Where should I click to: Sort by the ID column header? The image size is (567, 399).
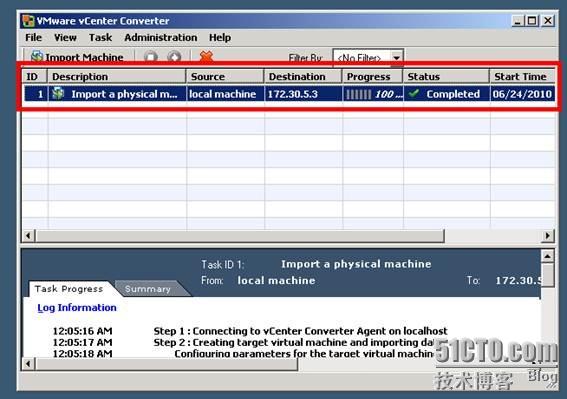click(x=35, y=76)
